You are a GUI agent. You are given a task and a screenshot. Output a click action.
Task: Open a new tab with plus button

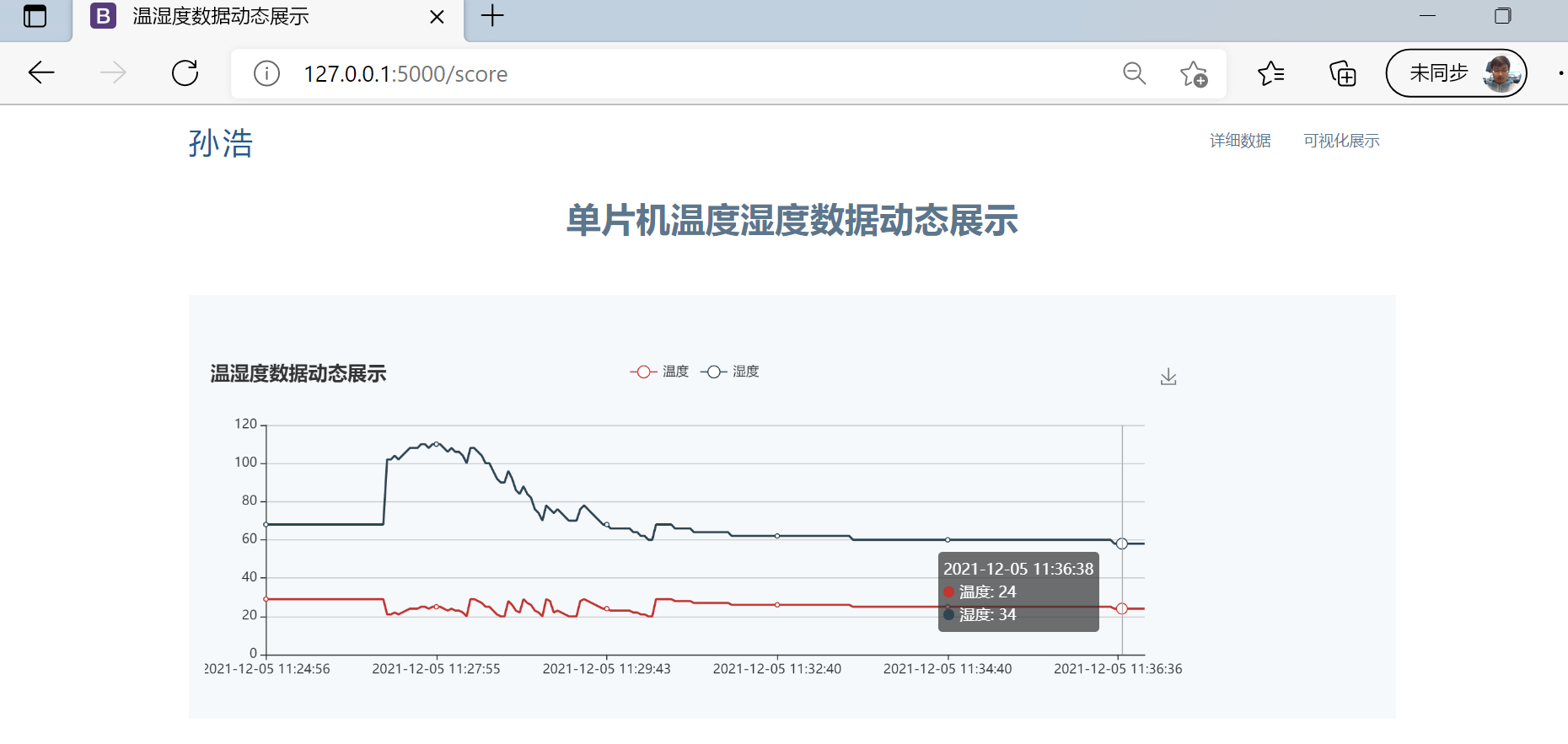(492, 16)
